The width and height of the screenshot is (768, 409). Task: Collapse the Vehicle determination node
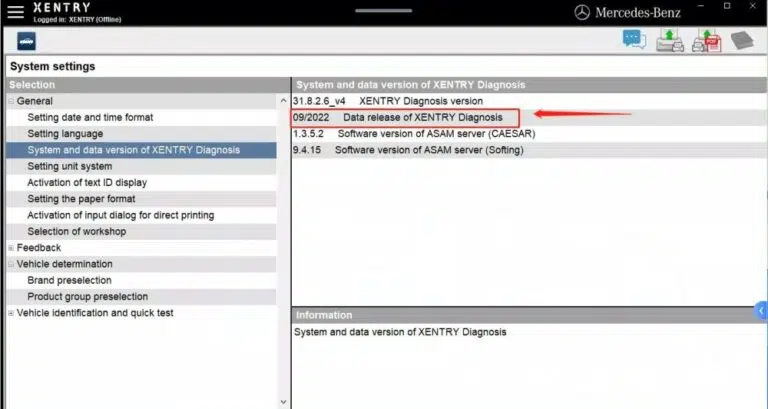pos(11,264)
